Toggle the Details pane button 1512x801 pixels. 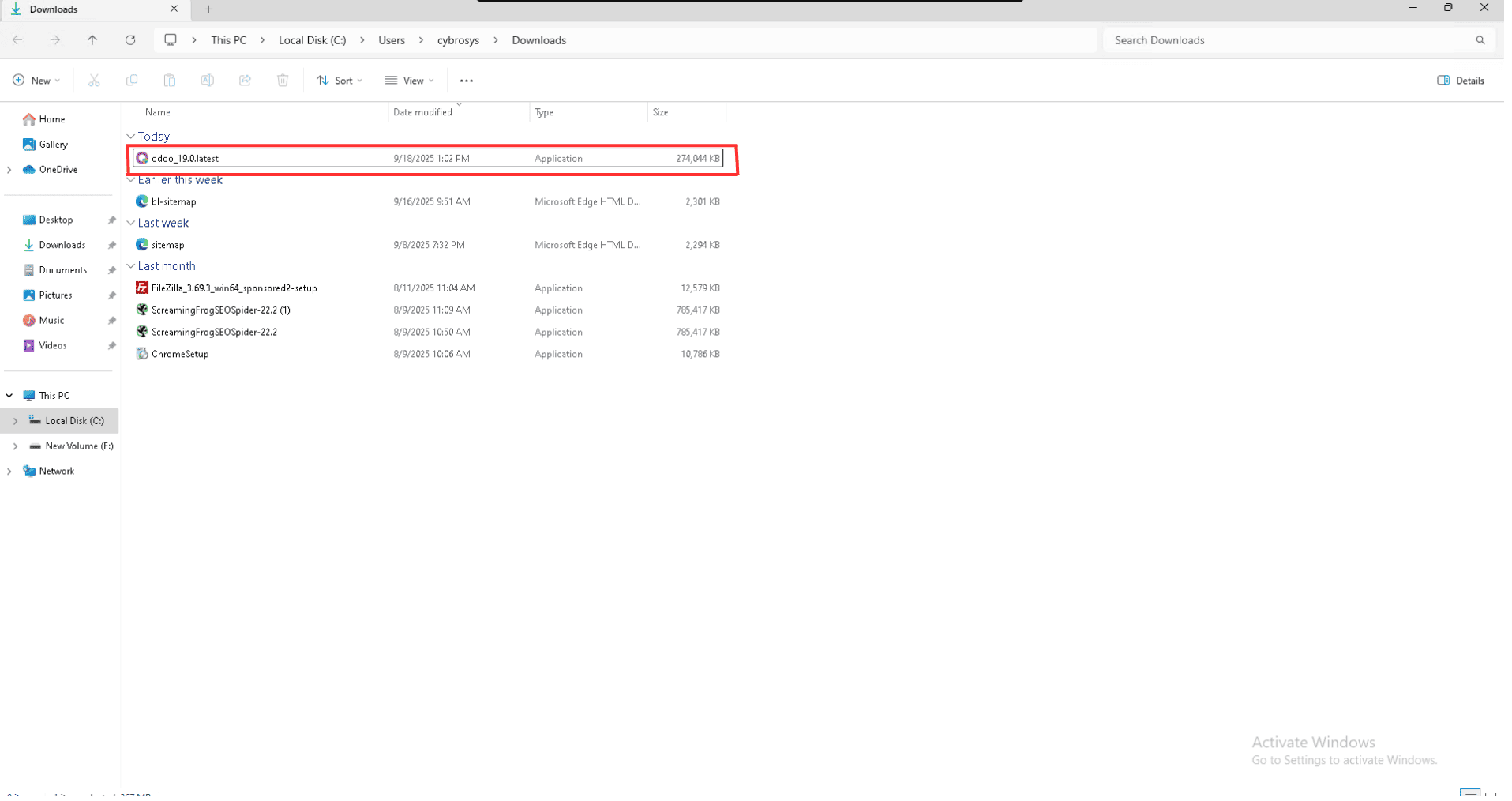pyautogui.click(x=1468, y=81)
